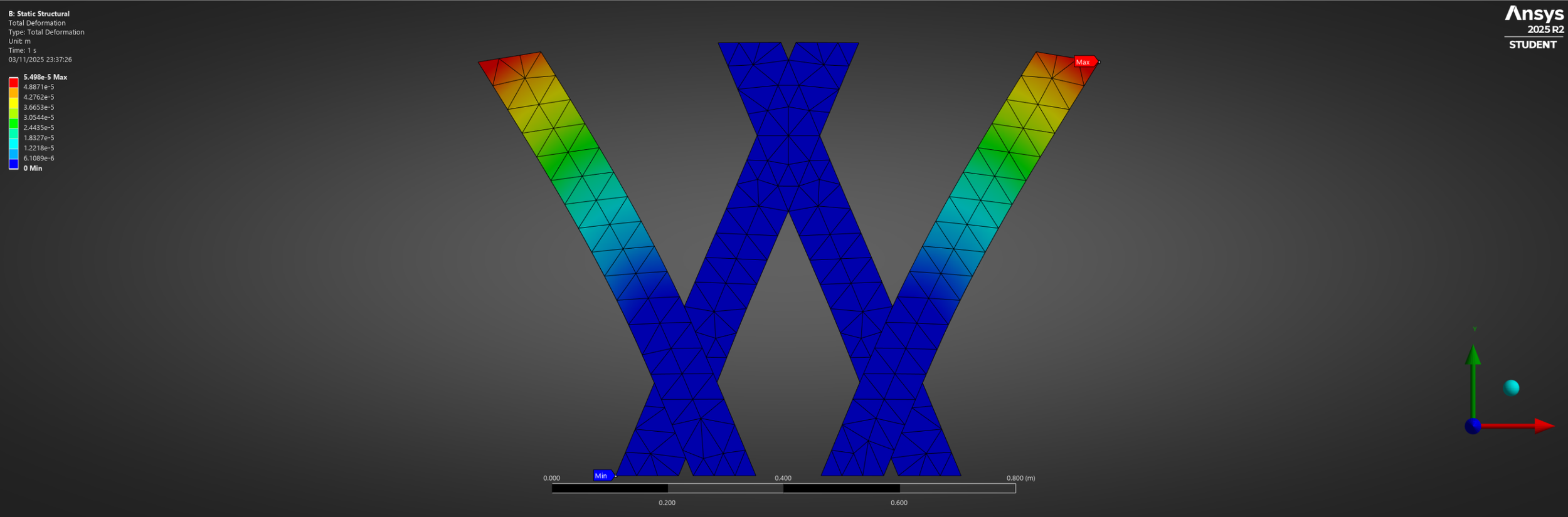
Task: Click the 'Unit: m' legend line
Action: 19,41
